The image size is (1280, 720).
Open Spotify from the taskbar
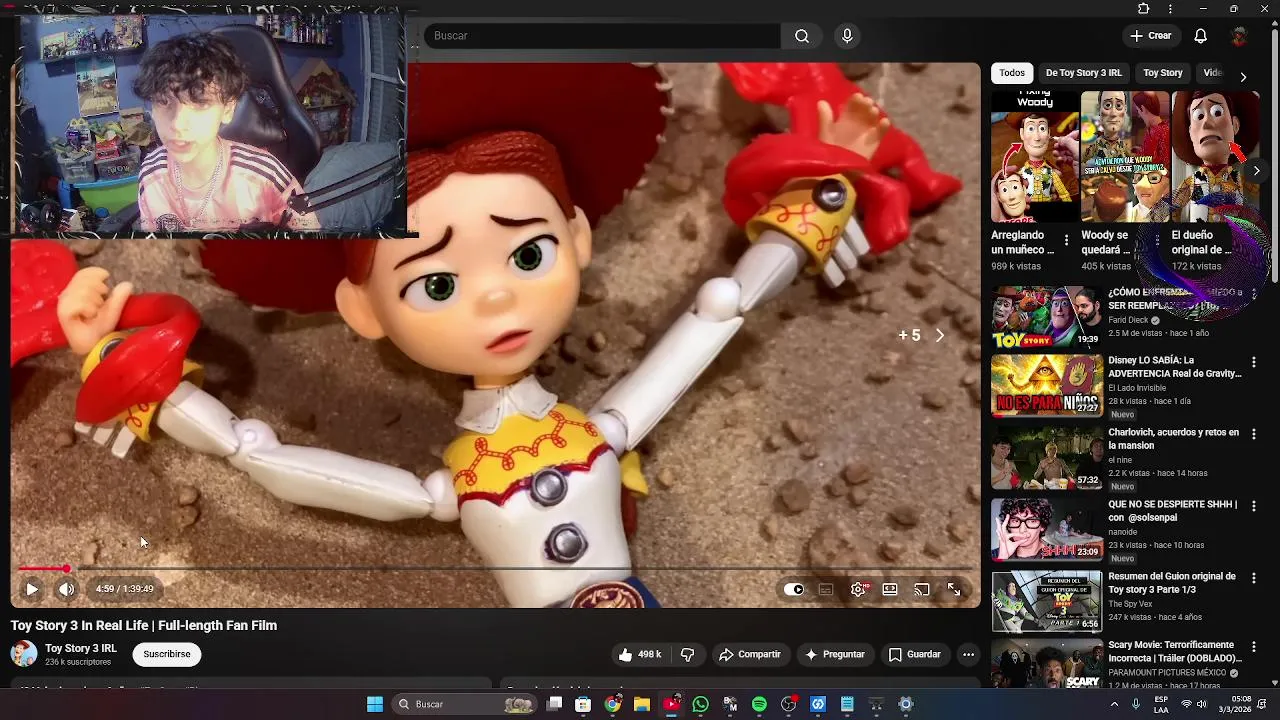pyautogui.click(x=759, y=704)
